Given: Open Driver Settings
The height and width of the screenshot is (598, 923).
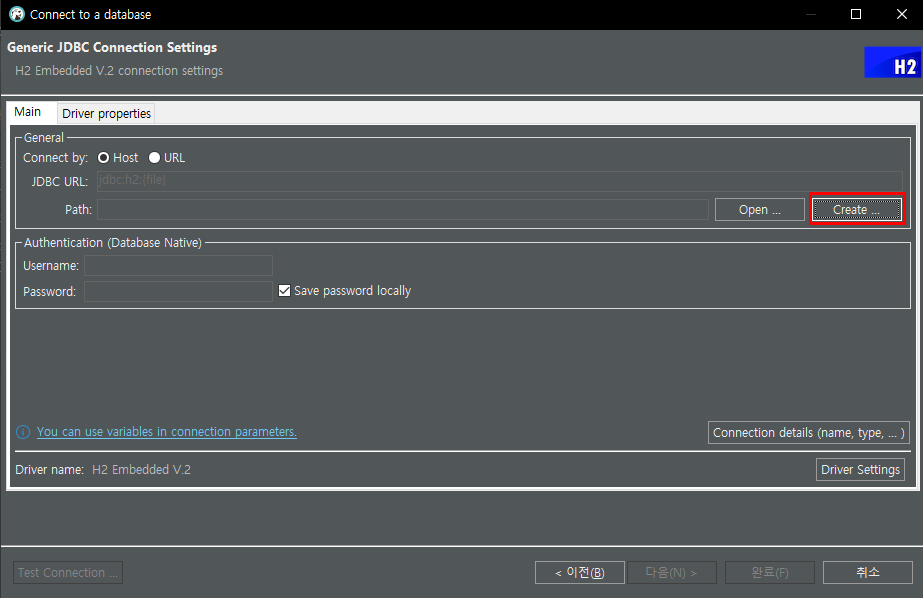Looking at the screenshot, I should (860, 470).
